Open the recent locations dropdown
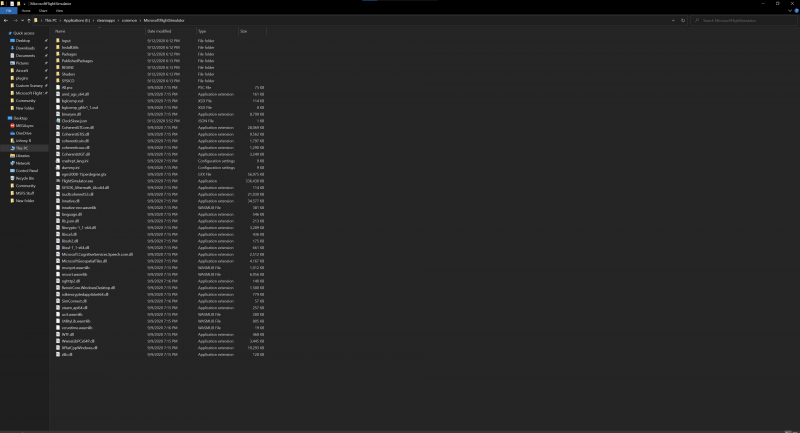The width and height of the screenshot is (800, 433). coord(22,20)
